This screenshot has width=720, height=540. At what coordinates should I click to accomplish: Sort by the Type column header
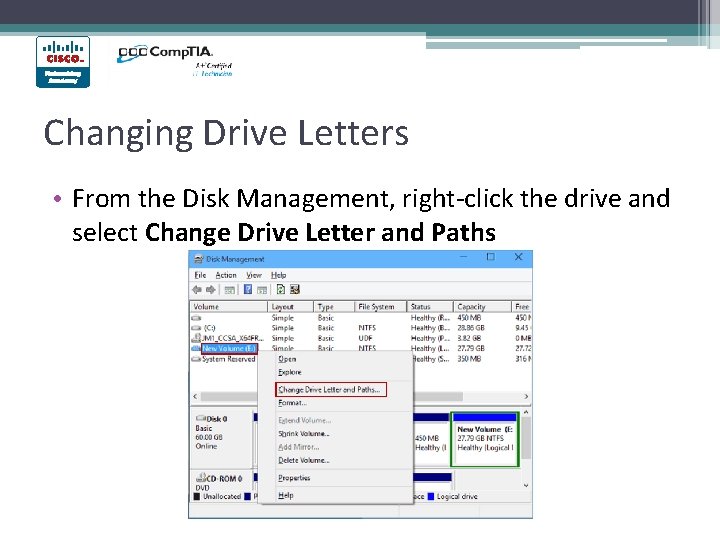click(x=334, y=307)
